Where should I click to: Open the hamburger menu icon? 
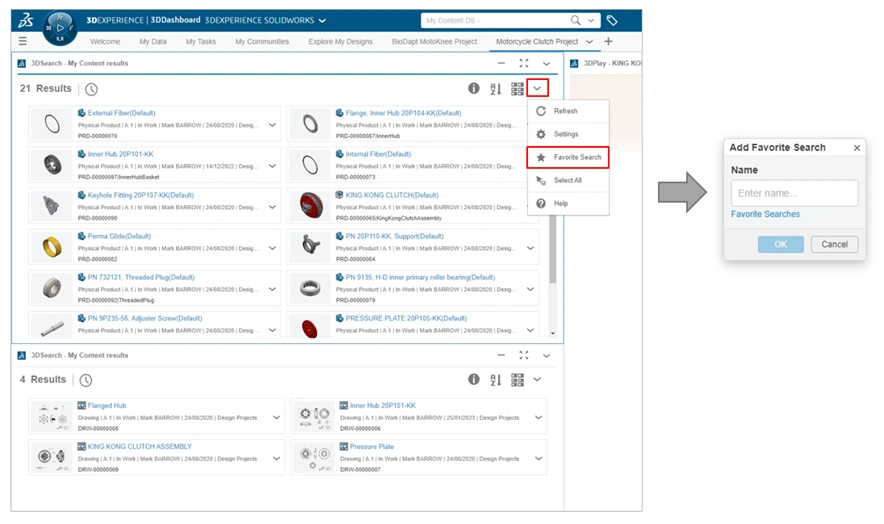[23, 41]
